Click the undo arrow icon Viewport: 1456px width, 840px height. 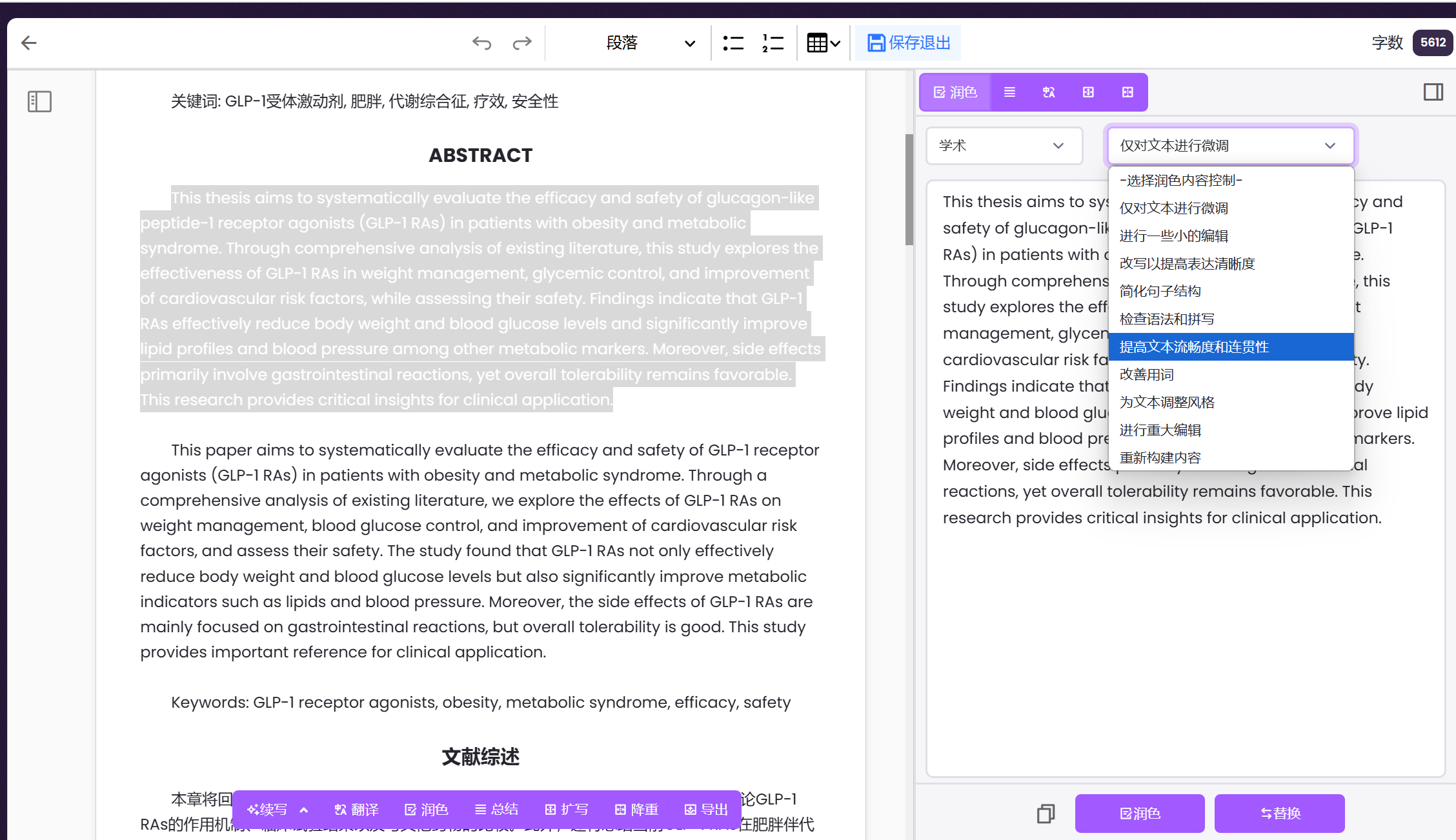coord(481,43)
